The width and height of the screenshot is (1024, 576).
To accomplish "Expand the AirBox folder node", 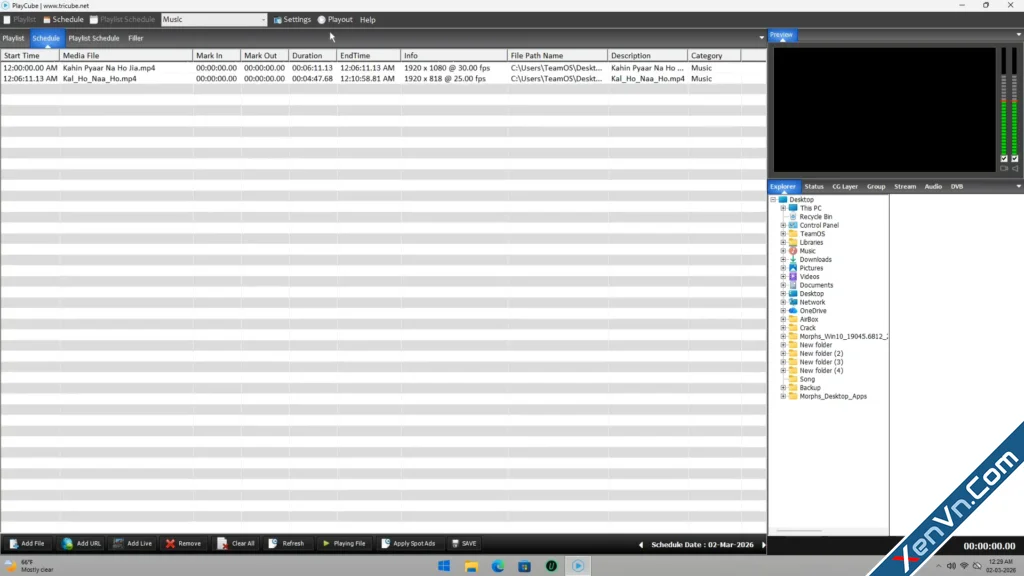I will (x=783, y=319).
